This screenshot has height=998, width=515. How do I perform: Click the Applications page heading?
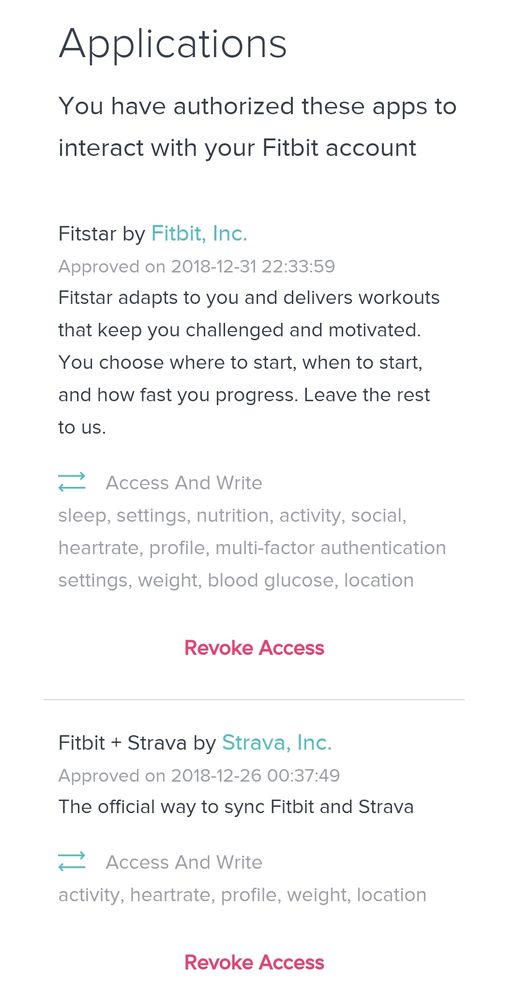(x=173, y=46)
